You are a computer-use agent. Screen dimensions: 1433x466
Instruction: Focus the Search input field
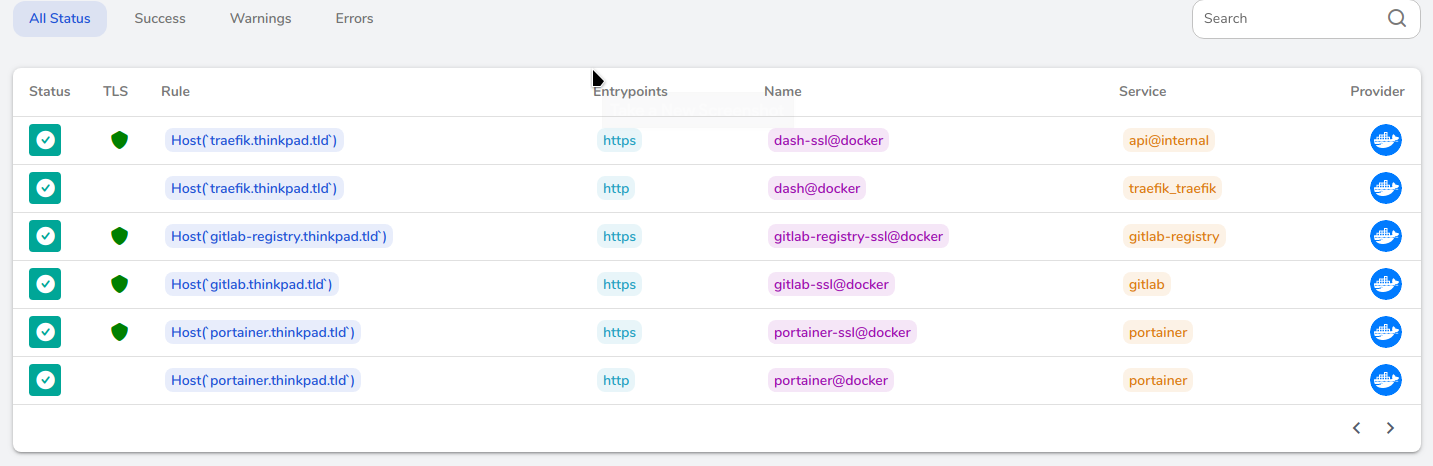pyautogui.click(x=1290, y=18)
